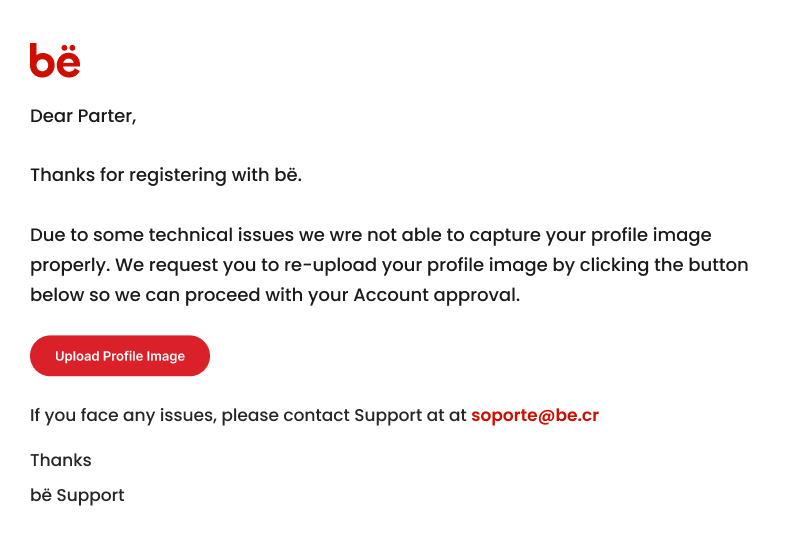The height and width of the screenshot is (544, 800).
Task: Click 'Account approval' text in paragraph
Action: click(x=436, y=295)
